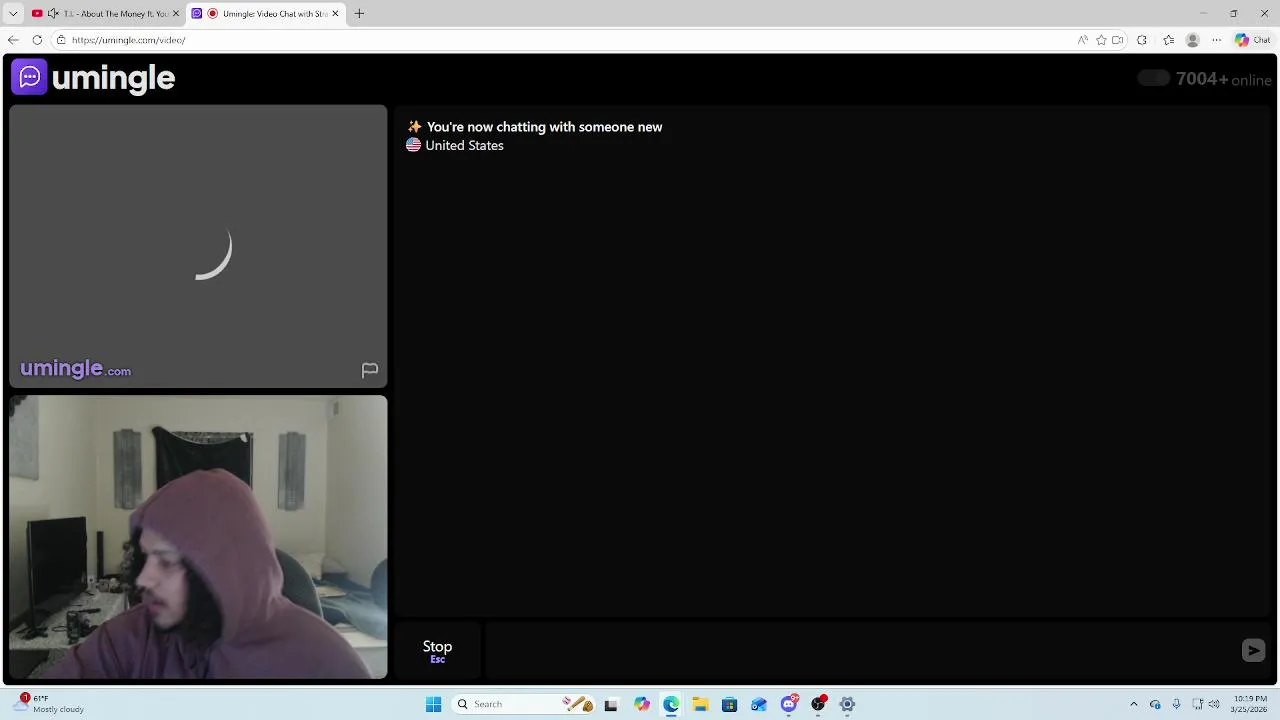Screen dimensions: 1280x720
Task: Send the message with arrow button
Action: 1253,651
